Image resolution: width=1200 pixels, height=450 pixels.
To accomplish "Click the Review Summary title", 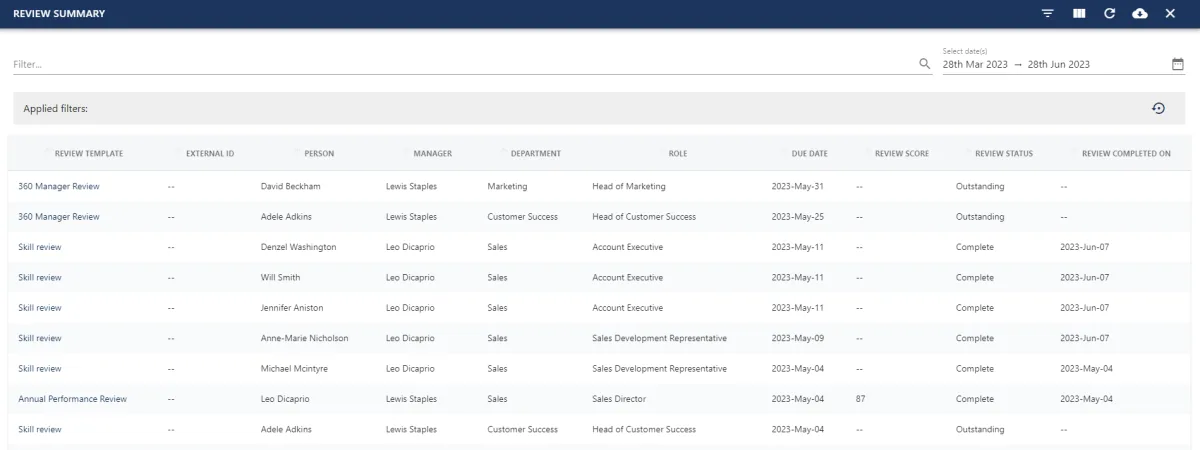I will (x=59, y=14).
